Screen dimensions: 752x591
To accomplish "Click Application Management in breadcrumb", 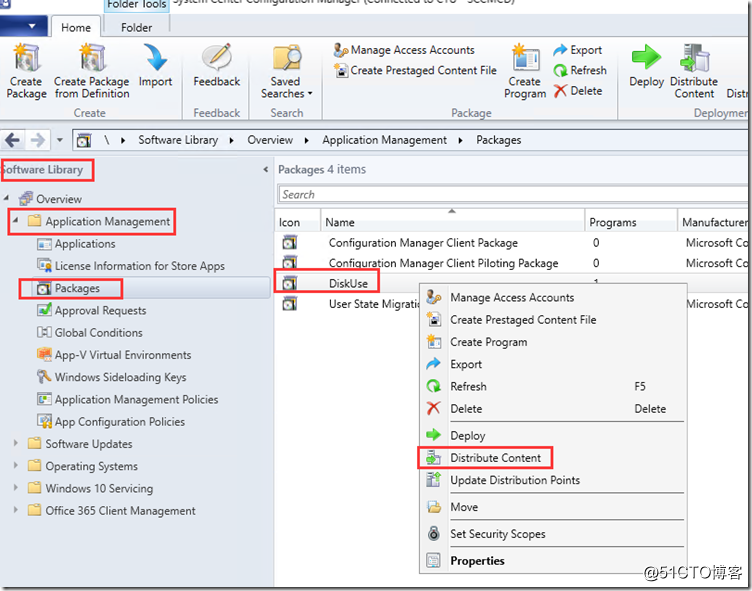I will (x=384, y=140).
